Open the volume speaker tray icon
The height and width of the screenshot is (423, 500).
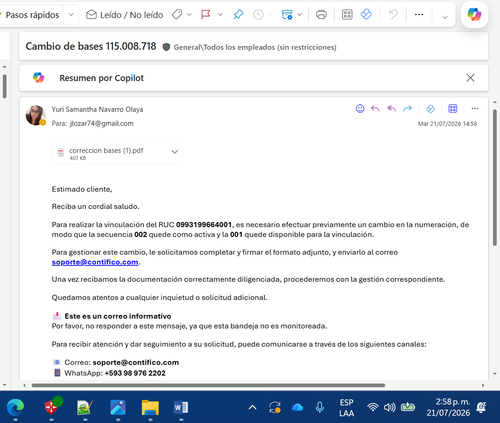tap(389, 407)
